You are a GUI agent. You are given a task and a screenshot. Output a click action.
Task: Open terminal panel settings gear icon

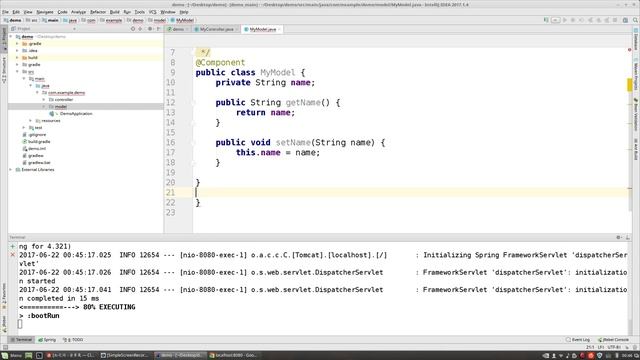click(x=619, y=237)
